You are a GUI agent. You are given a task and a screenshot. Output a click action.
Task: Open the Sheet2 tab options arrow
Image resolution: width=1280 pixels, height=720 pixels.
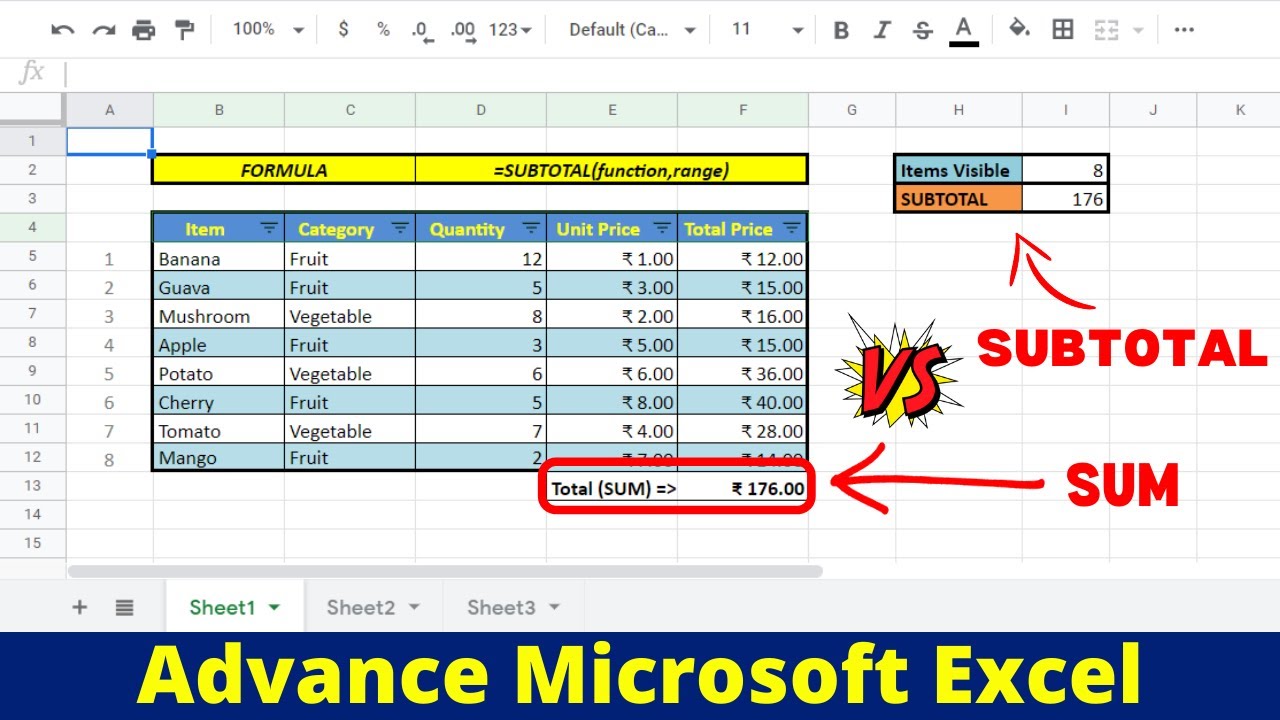pos(414,608)
